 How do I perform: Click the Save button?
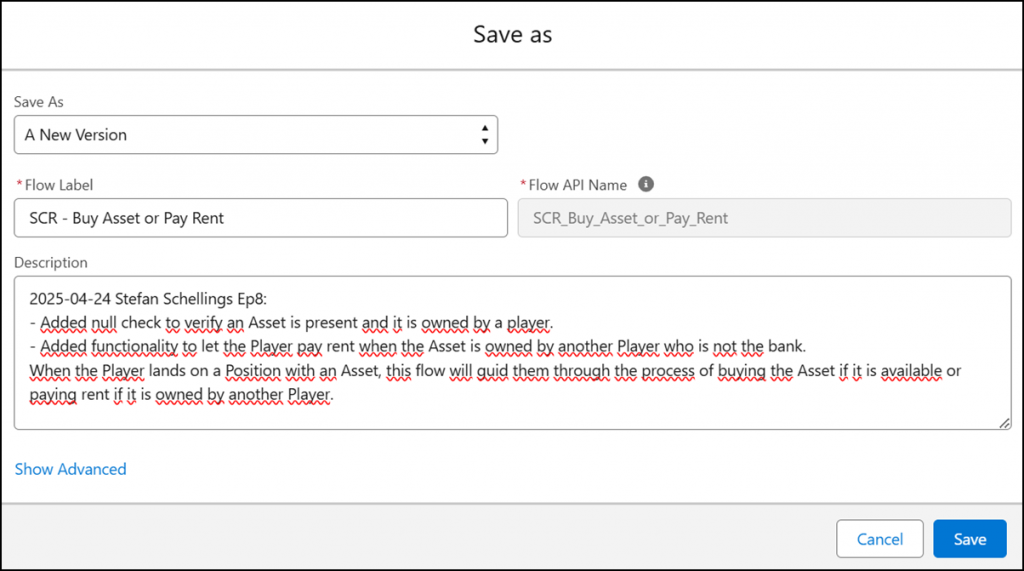[970, 539]
